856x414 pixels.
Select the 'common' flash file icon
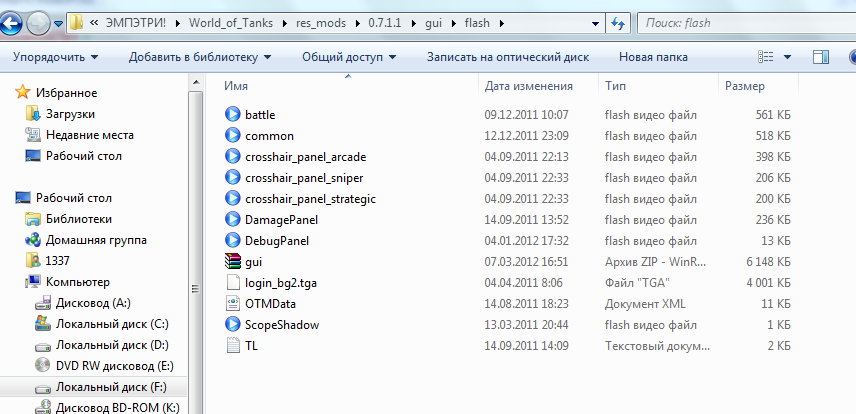pos(233,135)
